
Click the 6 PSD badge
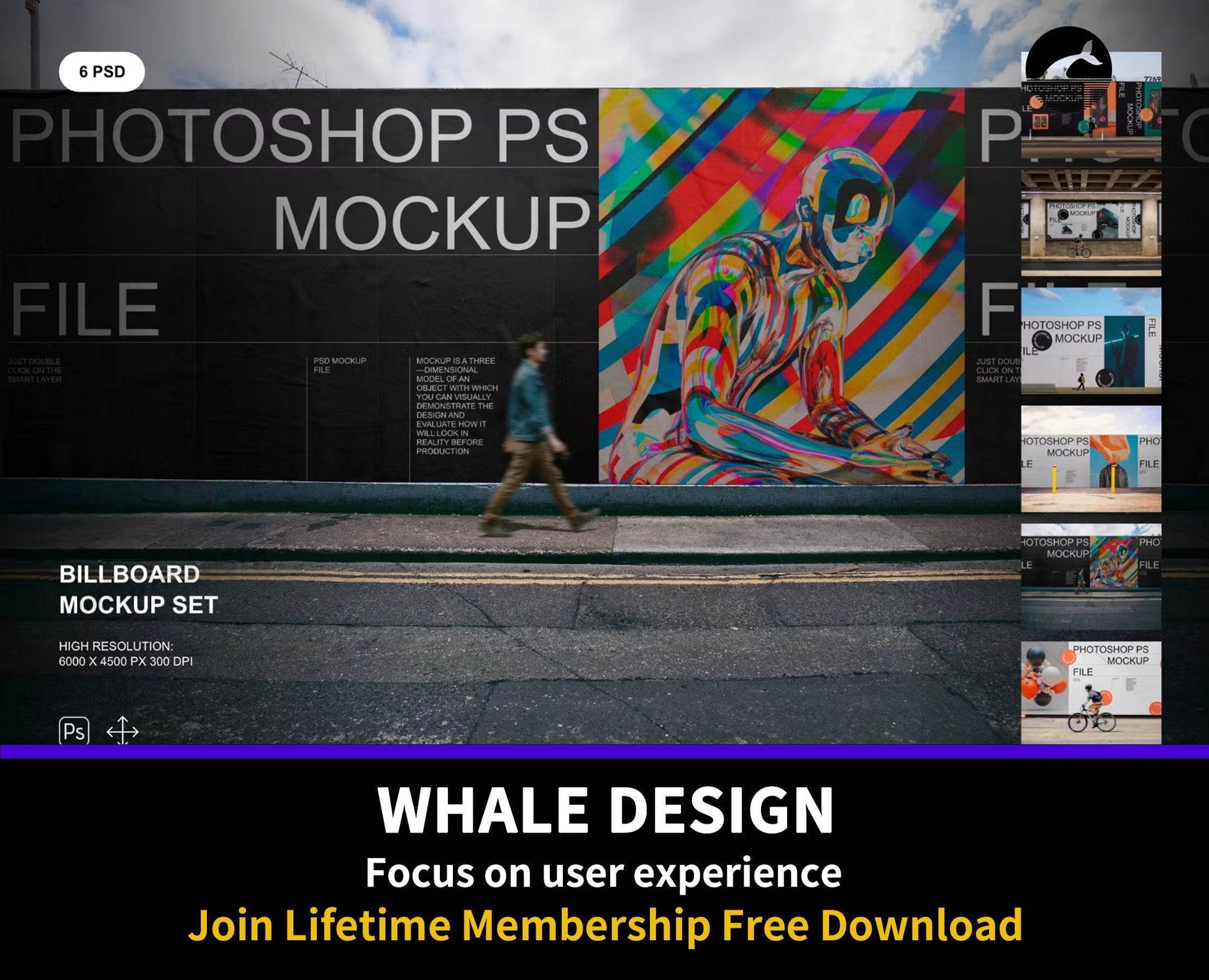click(x=102, y=72)
